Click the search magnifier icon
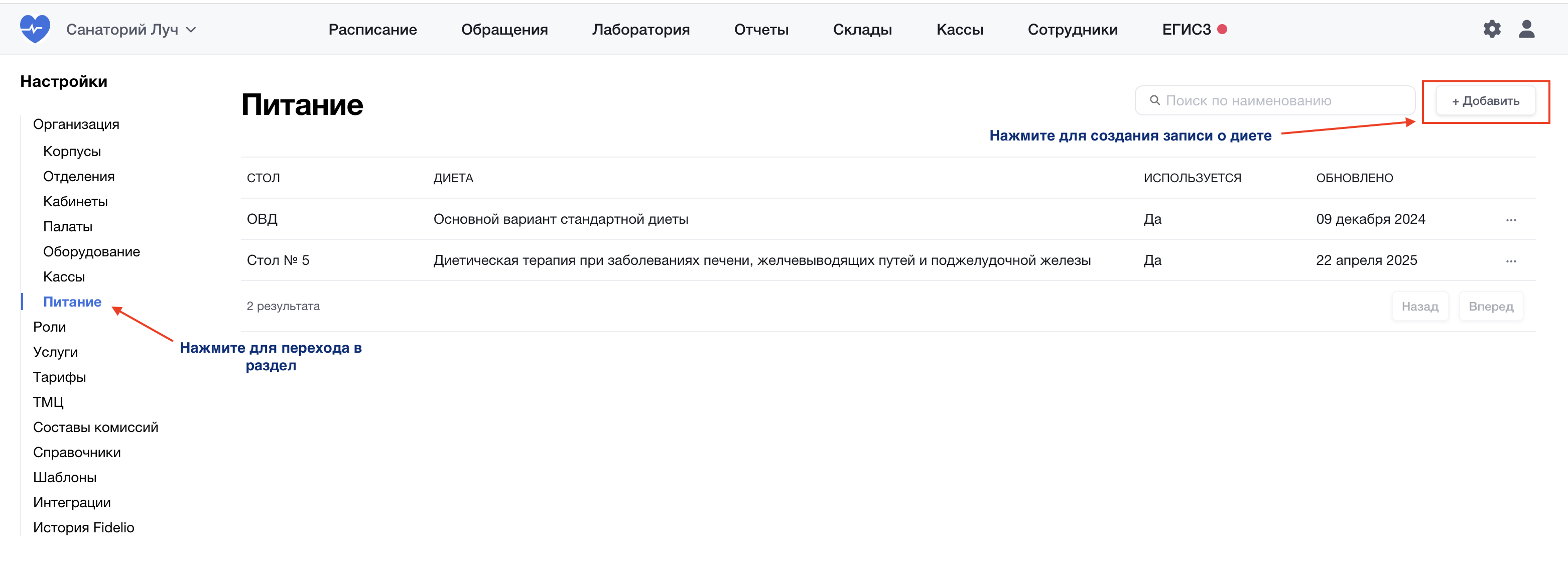Screen dimensions: 1568x580 (1154, 100)
